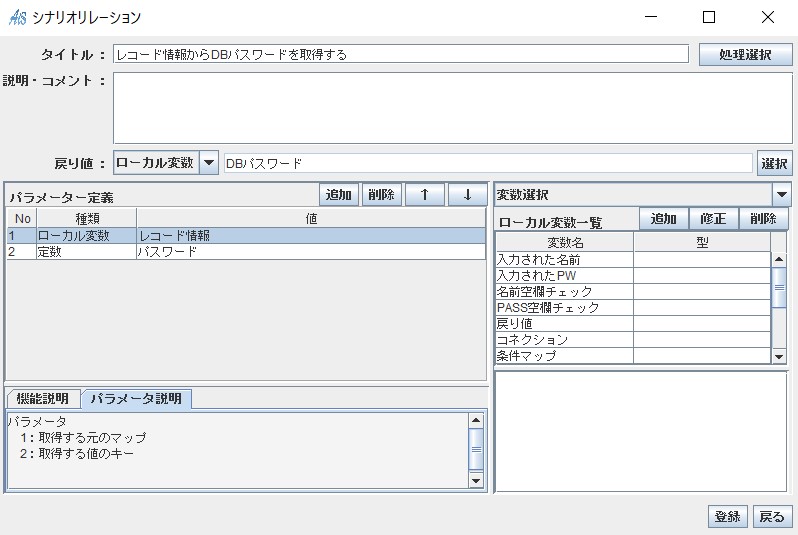The width and height of the screenshot is (798, 535).
Task: Edit the タイトル text field
Action: [401, 54]
